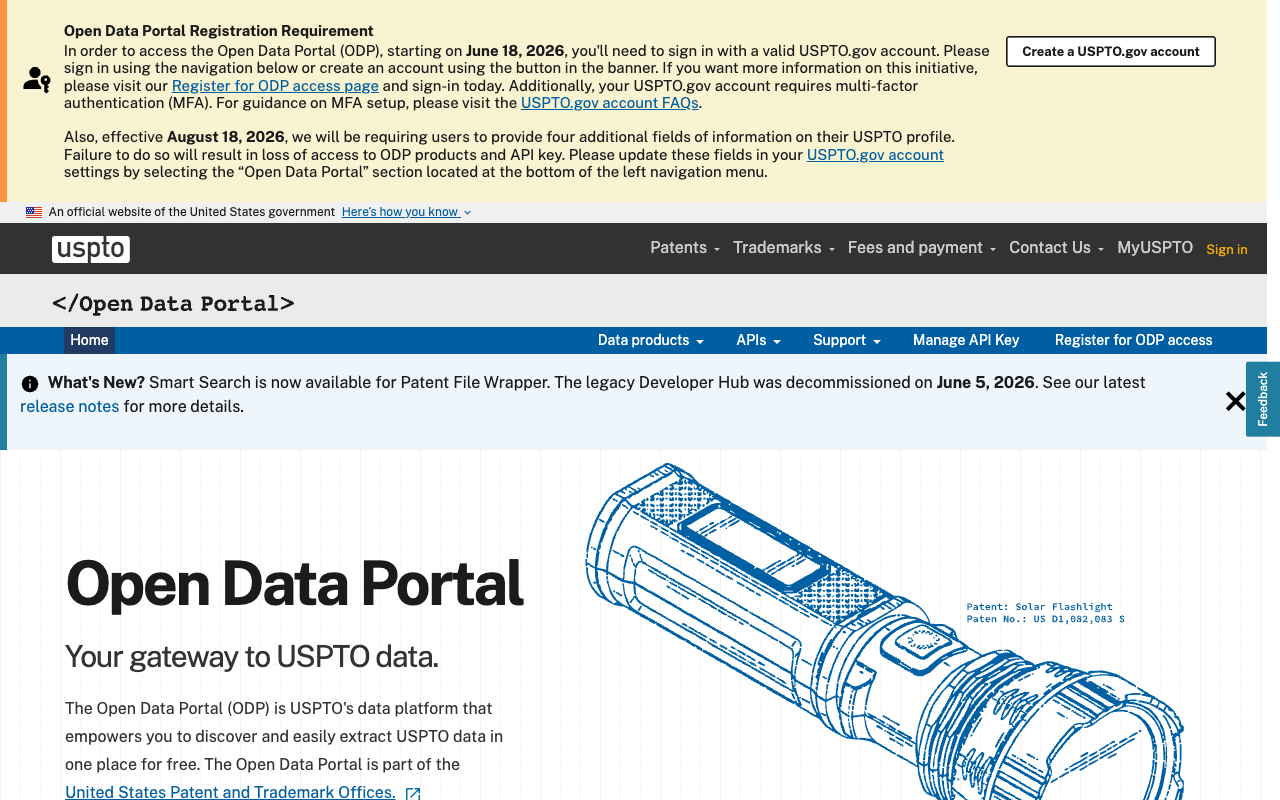The image size is (1280, 800).
Task: Click the account key icon in banner
Action: click(x=37, y=80)
